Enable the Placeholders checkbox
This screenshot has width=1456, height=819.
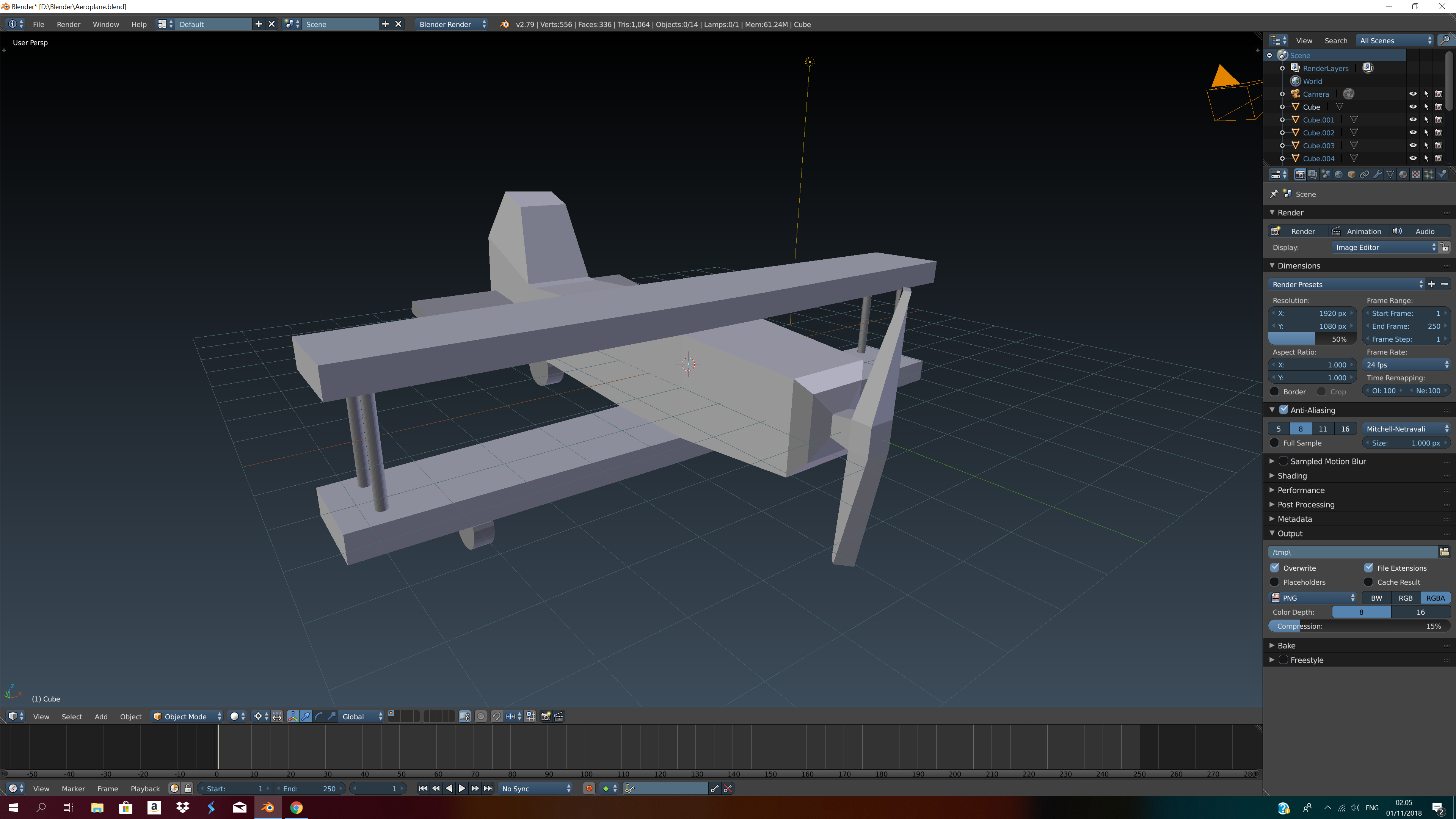click(x=1274, y=582)
